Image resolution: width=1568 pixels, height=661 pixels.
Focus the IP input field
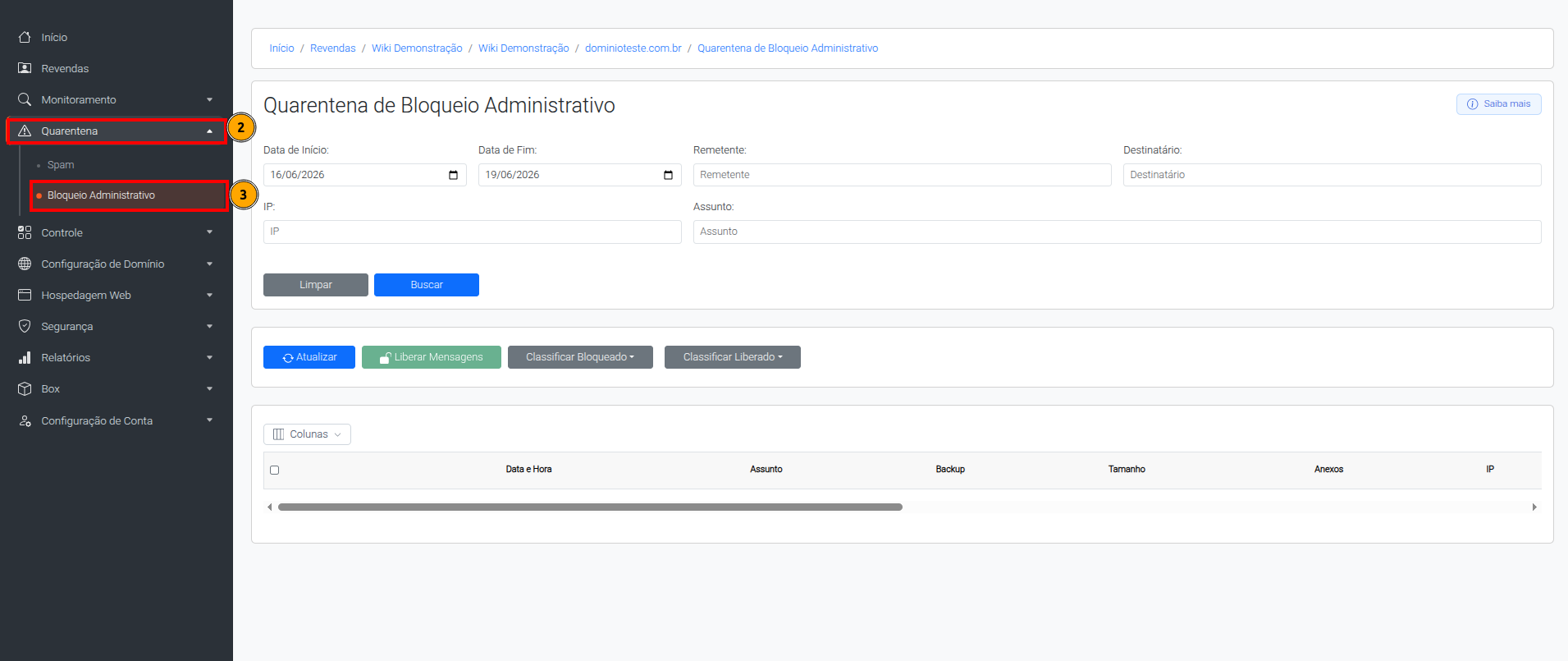point(473,232)
